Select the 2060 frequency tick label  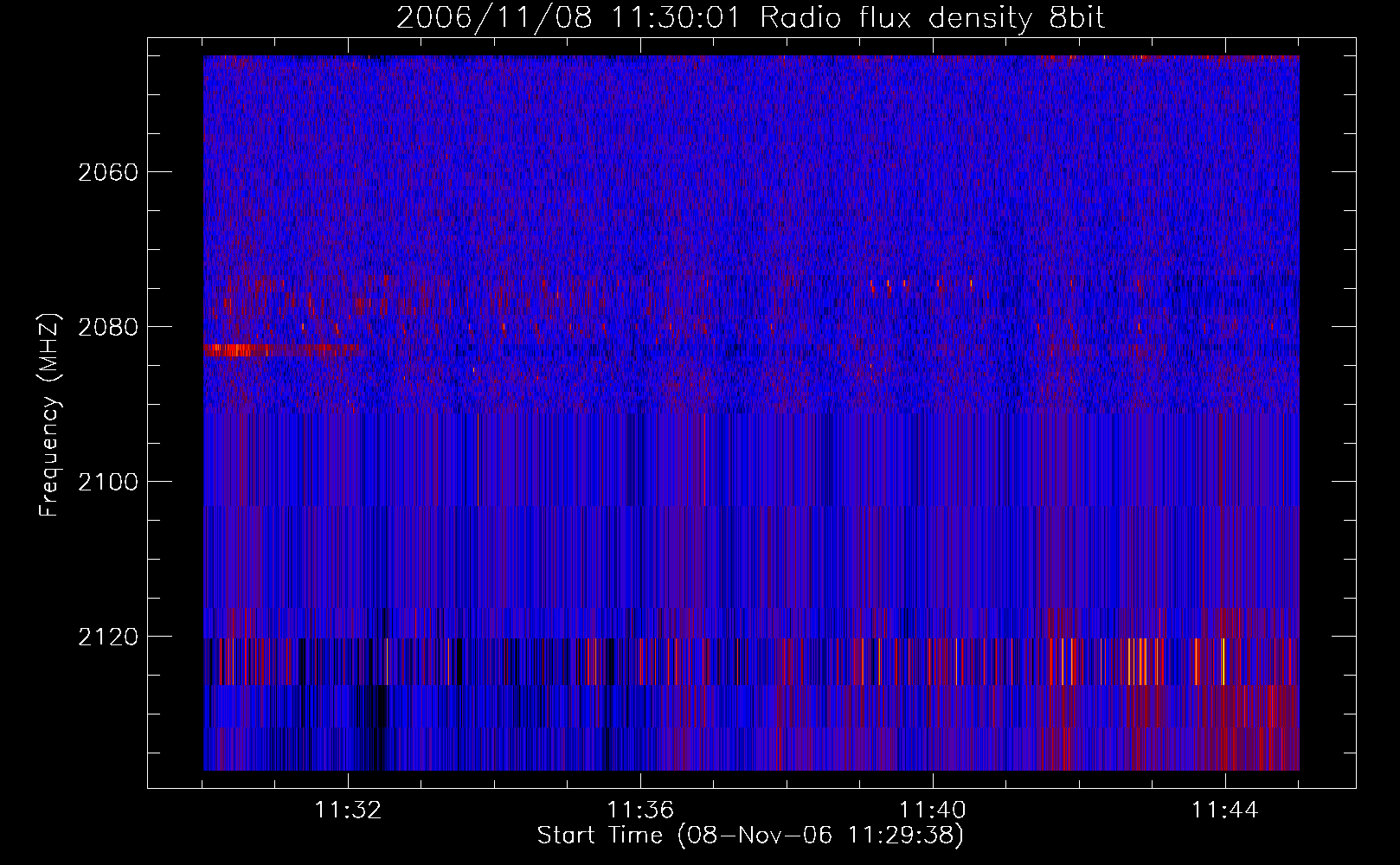click(x=108, y=172)
